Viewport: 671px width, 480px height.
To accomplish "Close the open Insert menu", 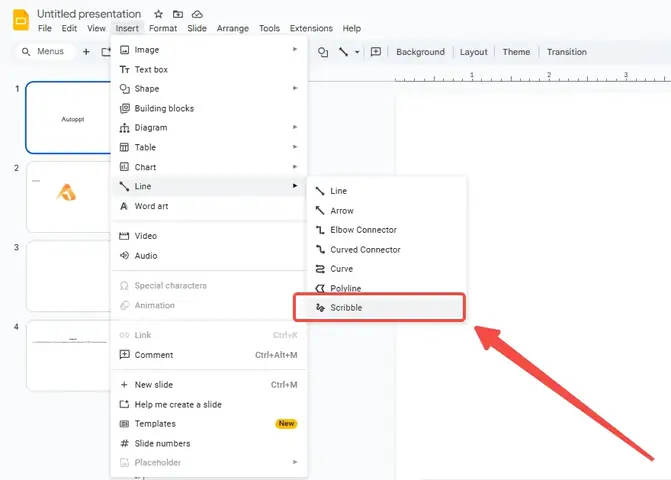I will (127, 28).
